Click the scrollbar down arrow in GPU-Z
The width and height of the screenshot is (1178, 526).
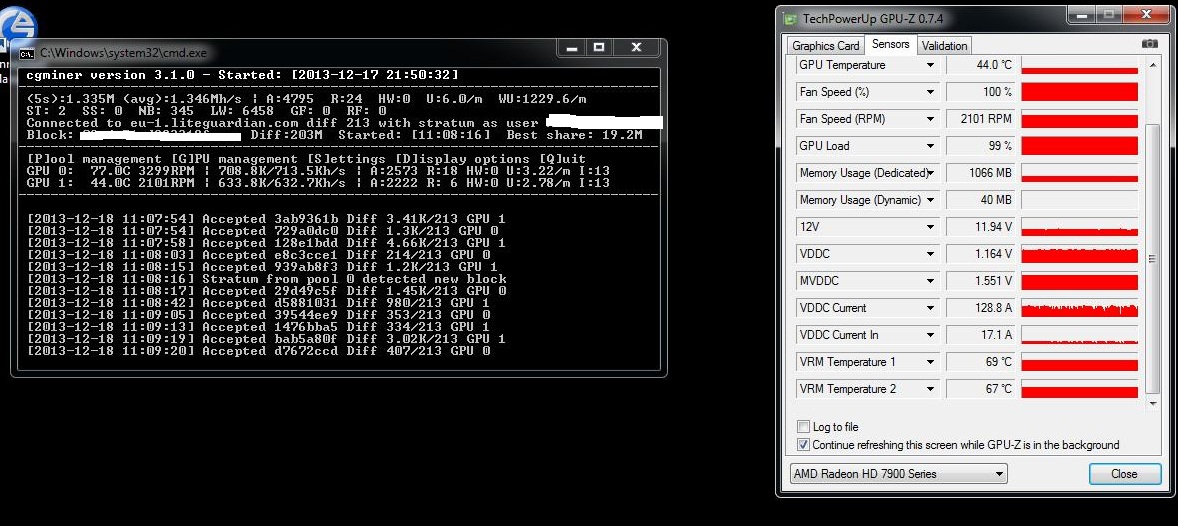1154,404
